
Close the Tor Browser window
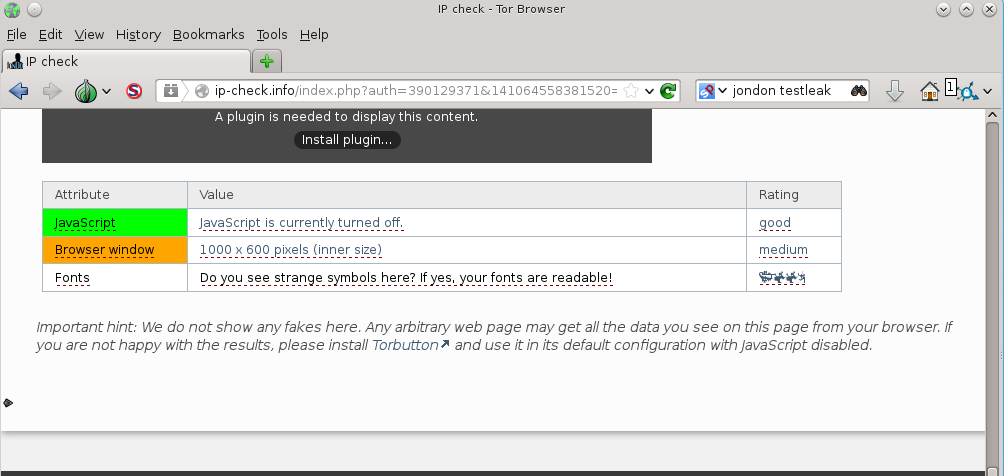coord(990,10)
